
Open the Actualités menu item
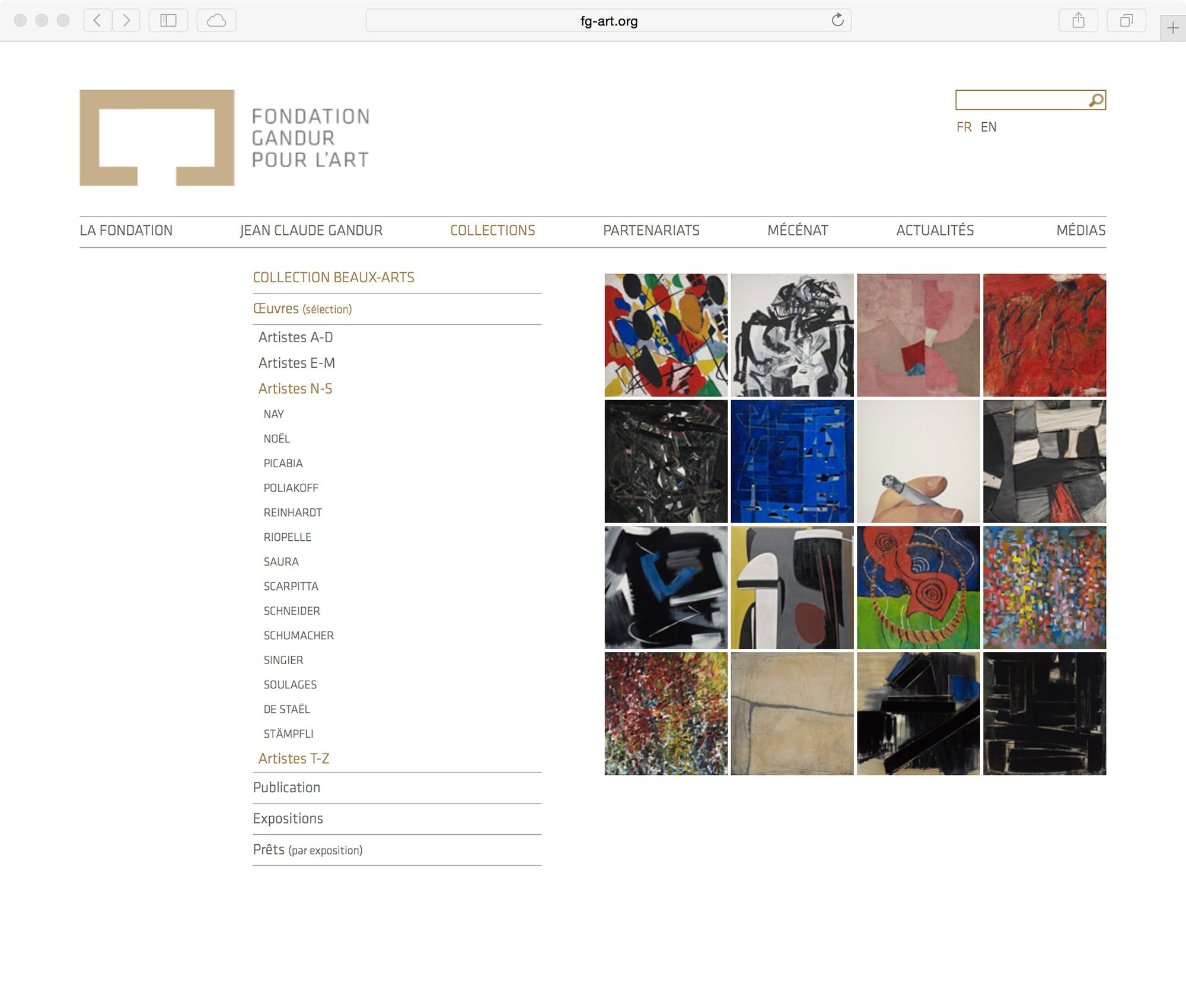point(935,231)
